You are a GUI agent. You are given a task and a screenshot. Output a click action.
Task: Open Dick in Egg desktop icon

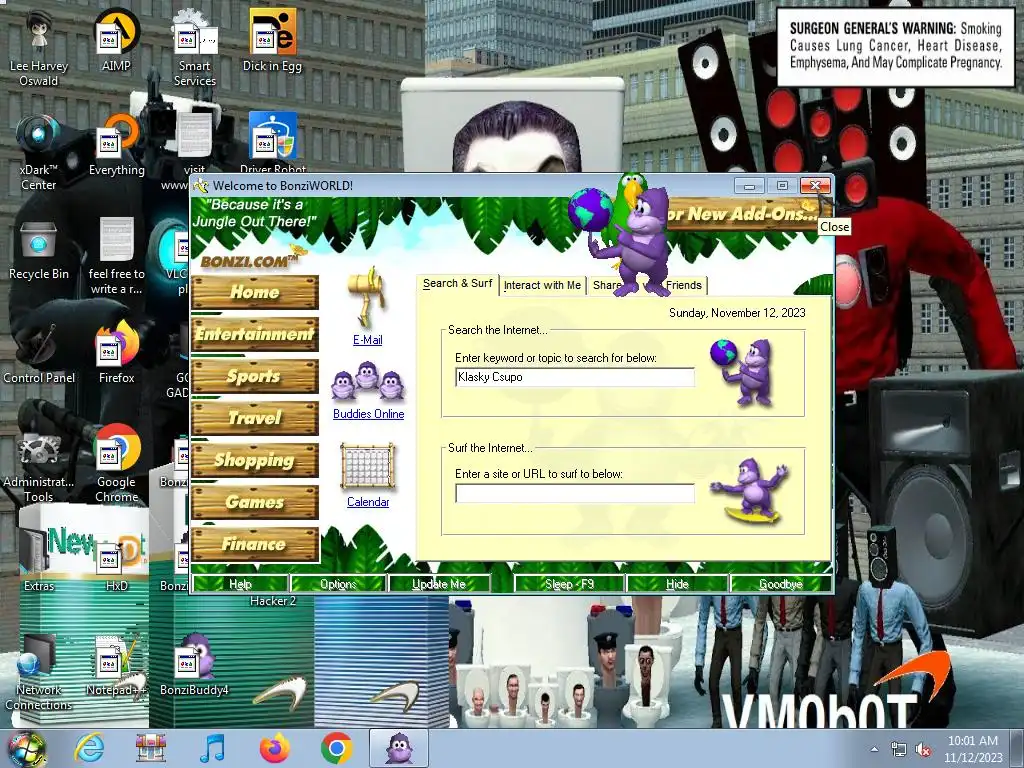point(272,40)
